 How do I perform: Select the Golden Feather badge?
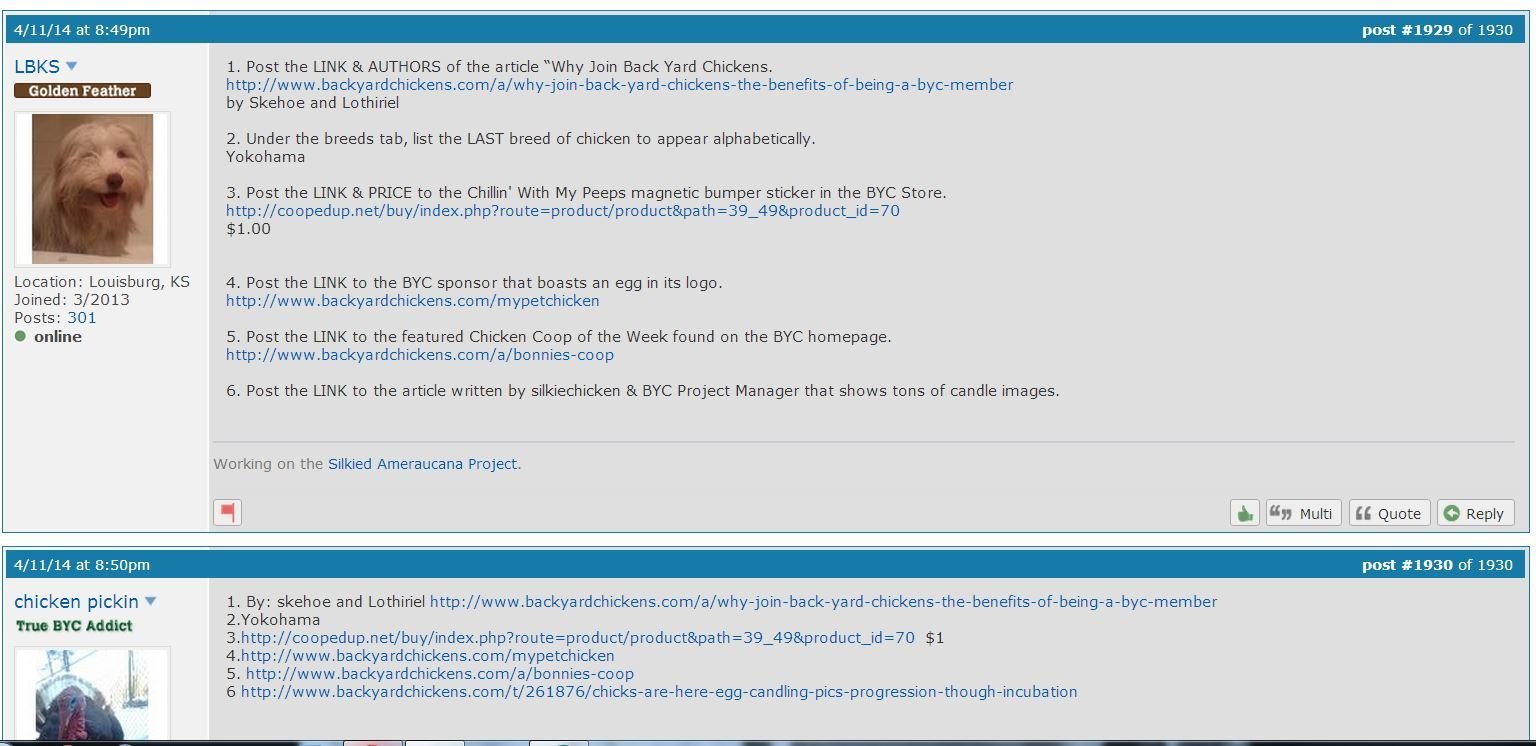pos(82,91)
